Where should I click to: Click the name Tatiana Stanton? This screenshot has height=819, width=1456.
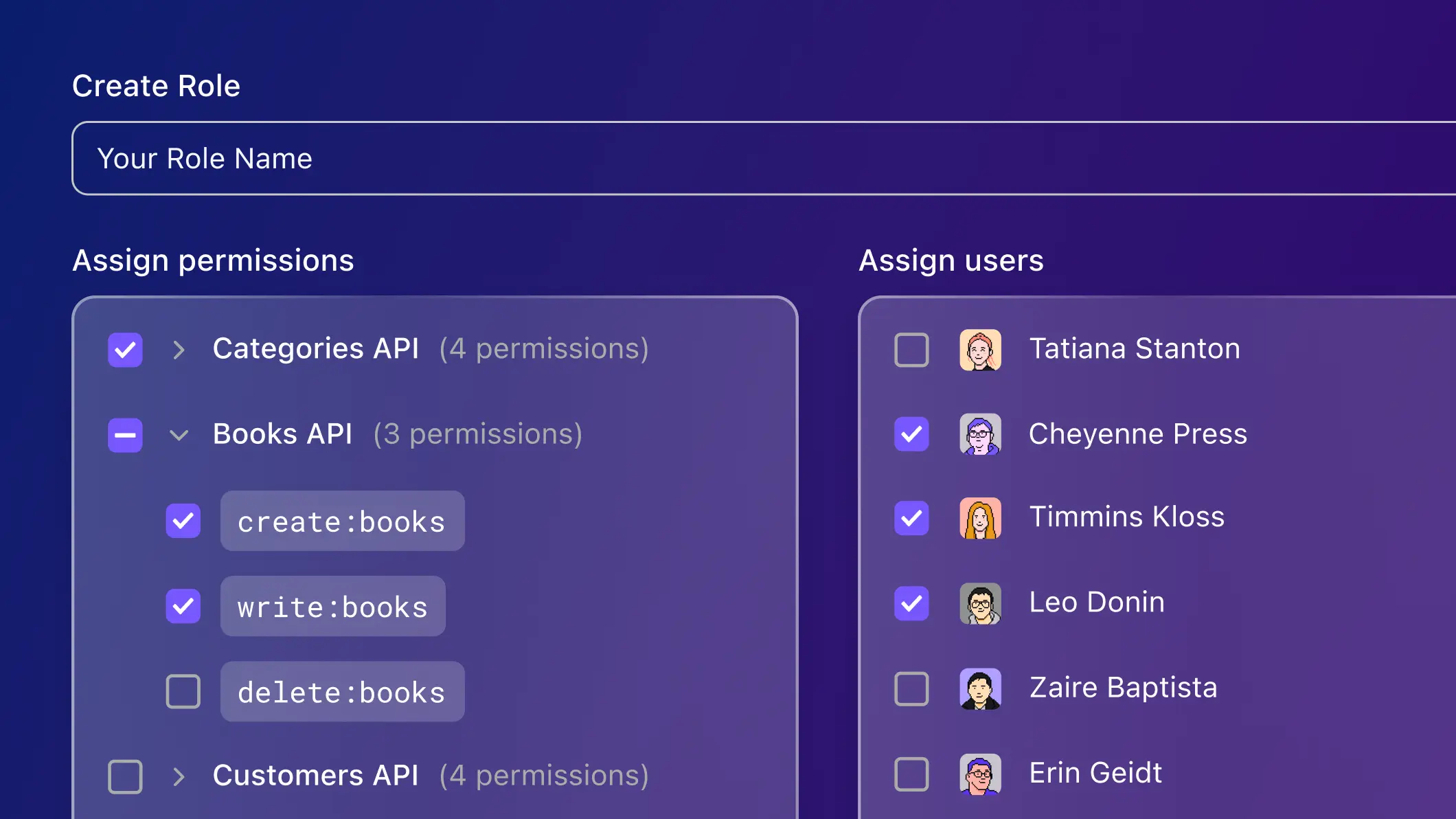(1135, 348)
